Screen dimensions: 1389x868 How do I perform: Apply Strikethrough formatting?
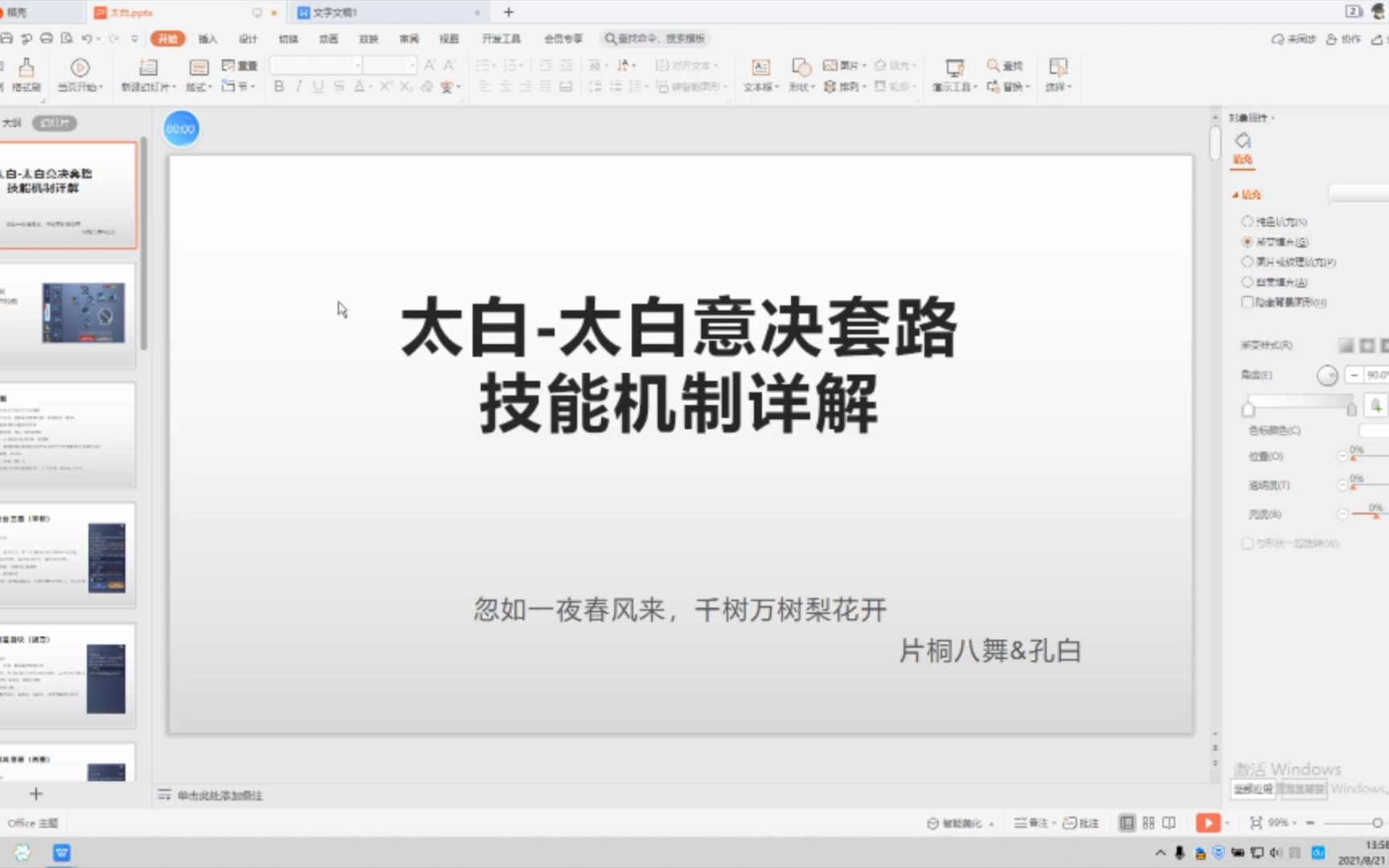pyautogui.click(x=339, y=86)
